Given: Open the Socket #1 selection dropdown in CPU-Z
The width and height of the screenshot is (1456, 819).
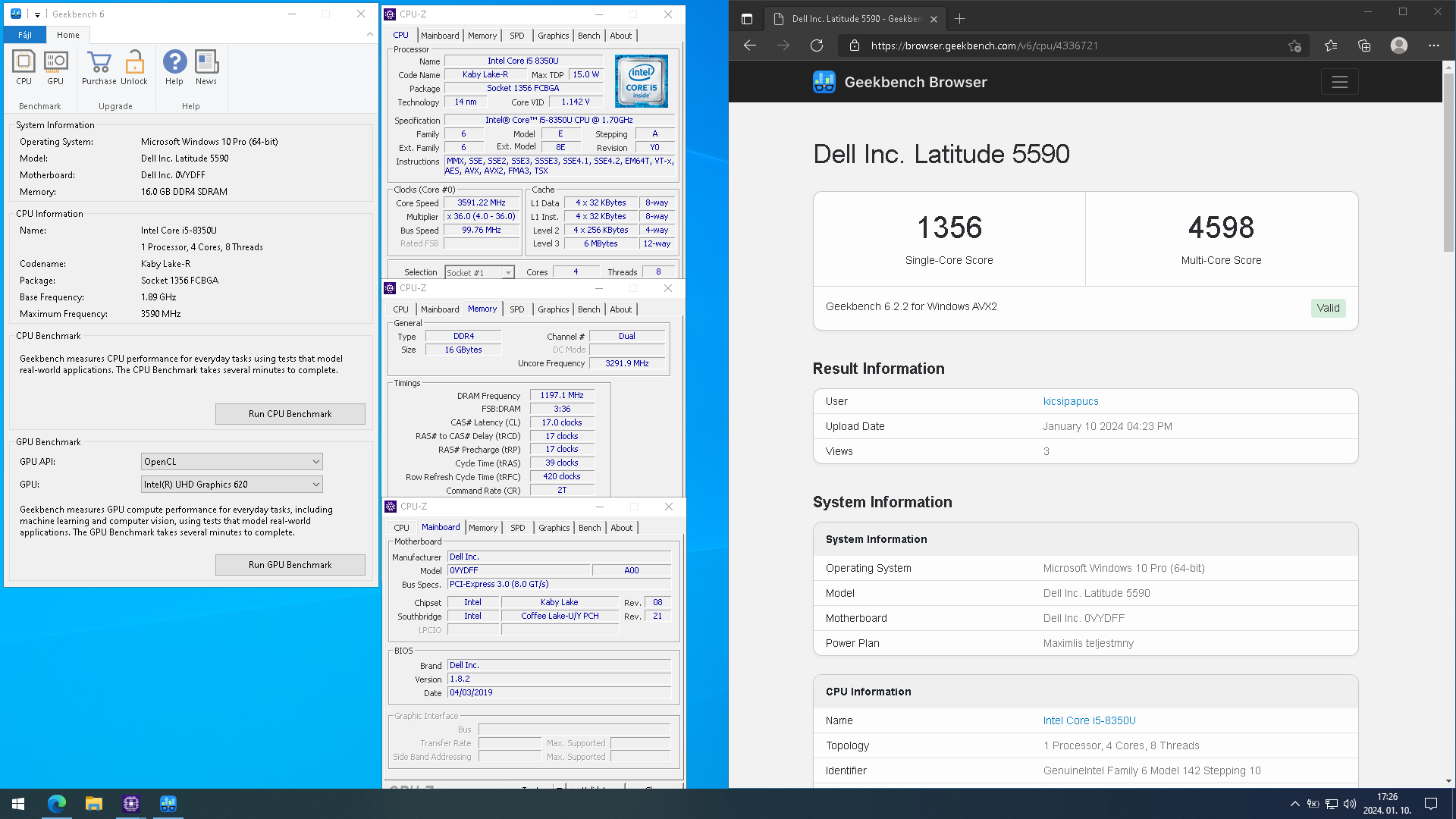Looking at the screenshot, I should (x=479, y=272).
